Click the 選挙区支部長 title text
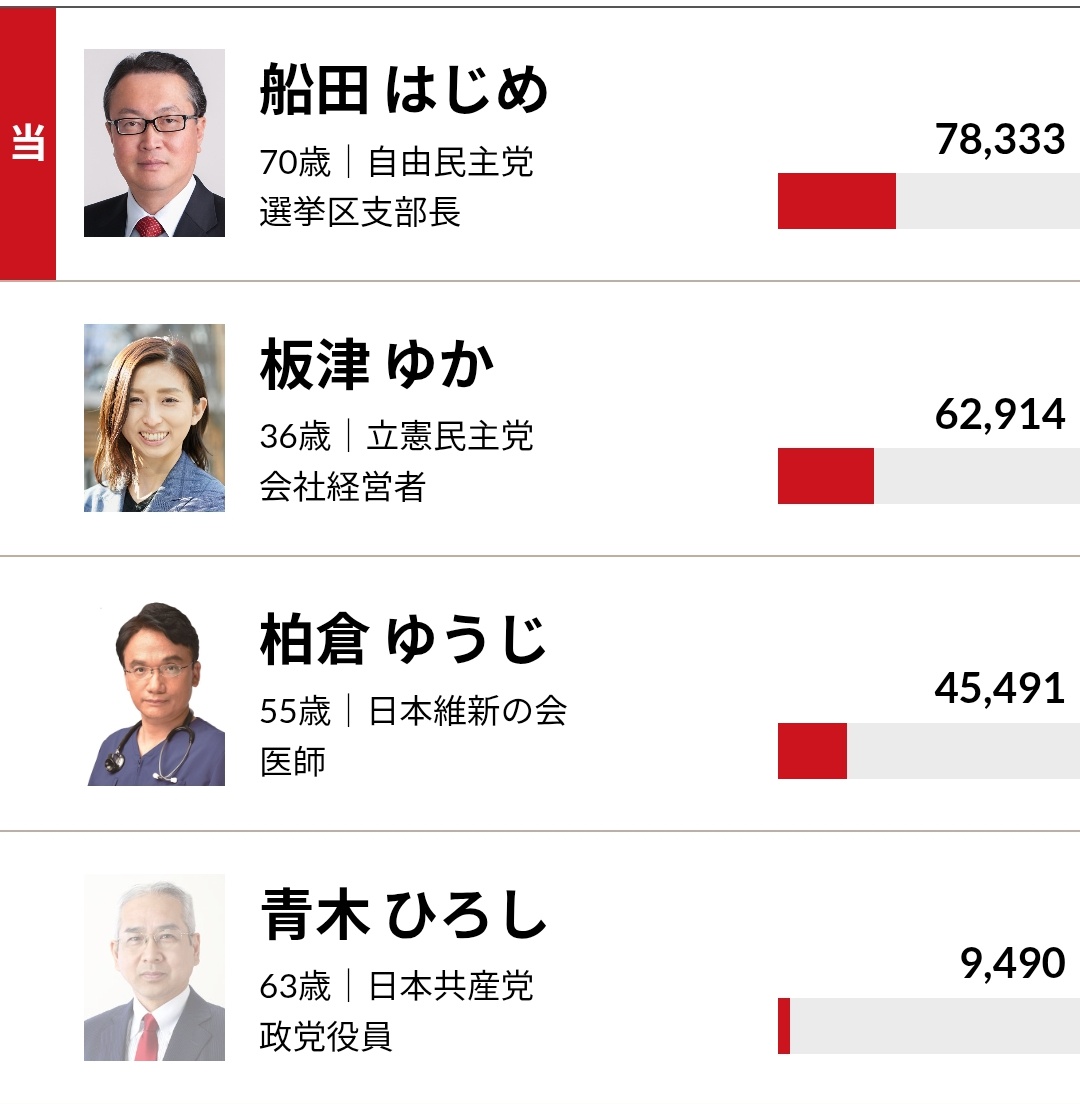Image resolution: width=1080 pixels, height=1104 pixels. coord(360,212)
